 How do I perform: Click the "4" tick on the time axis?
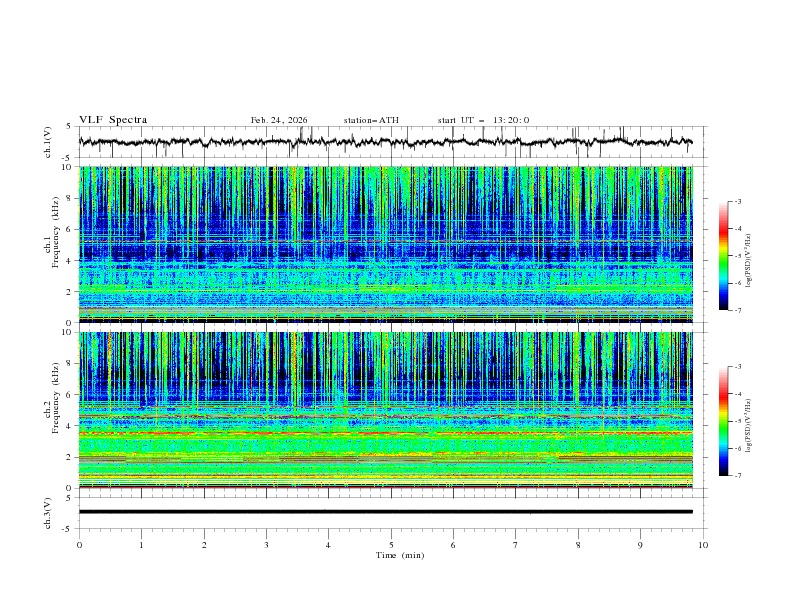328,545
